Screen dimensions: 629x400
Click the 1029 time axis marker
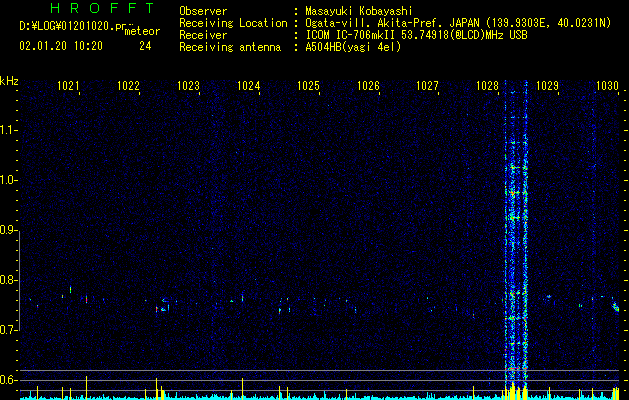(x=547, y=85)
